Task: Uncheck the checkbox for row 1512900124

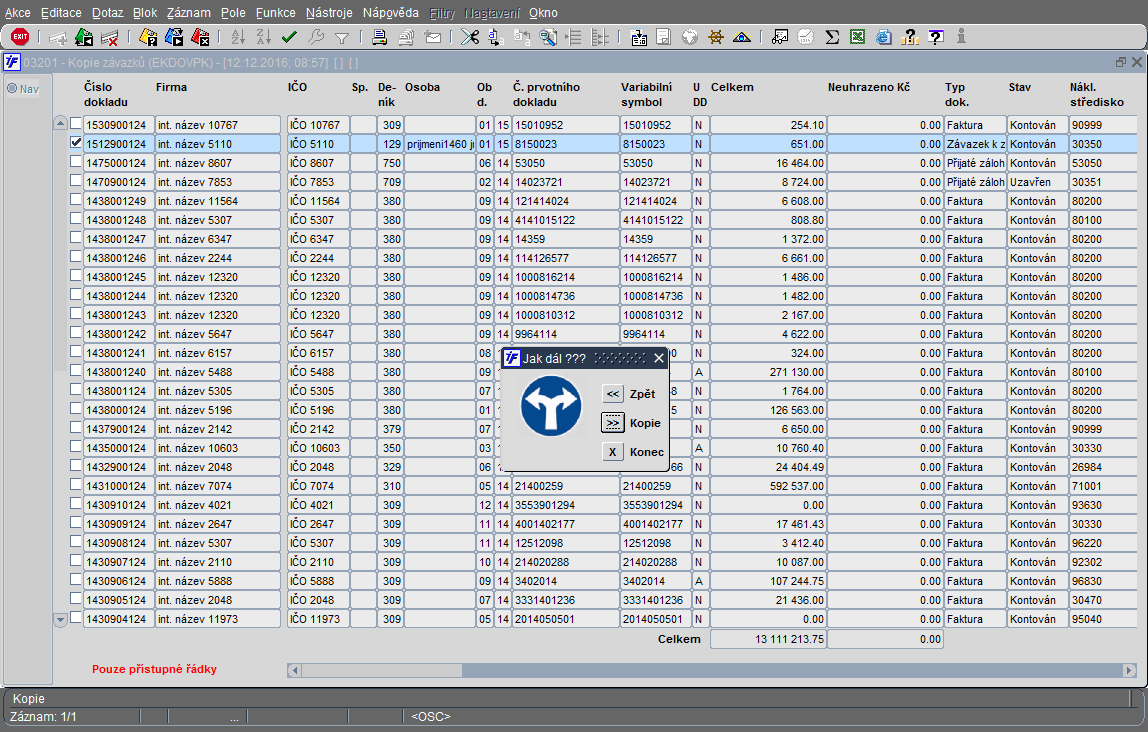Action: 76,143
